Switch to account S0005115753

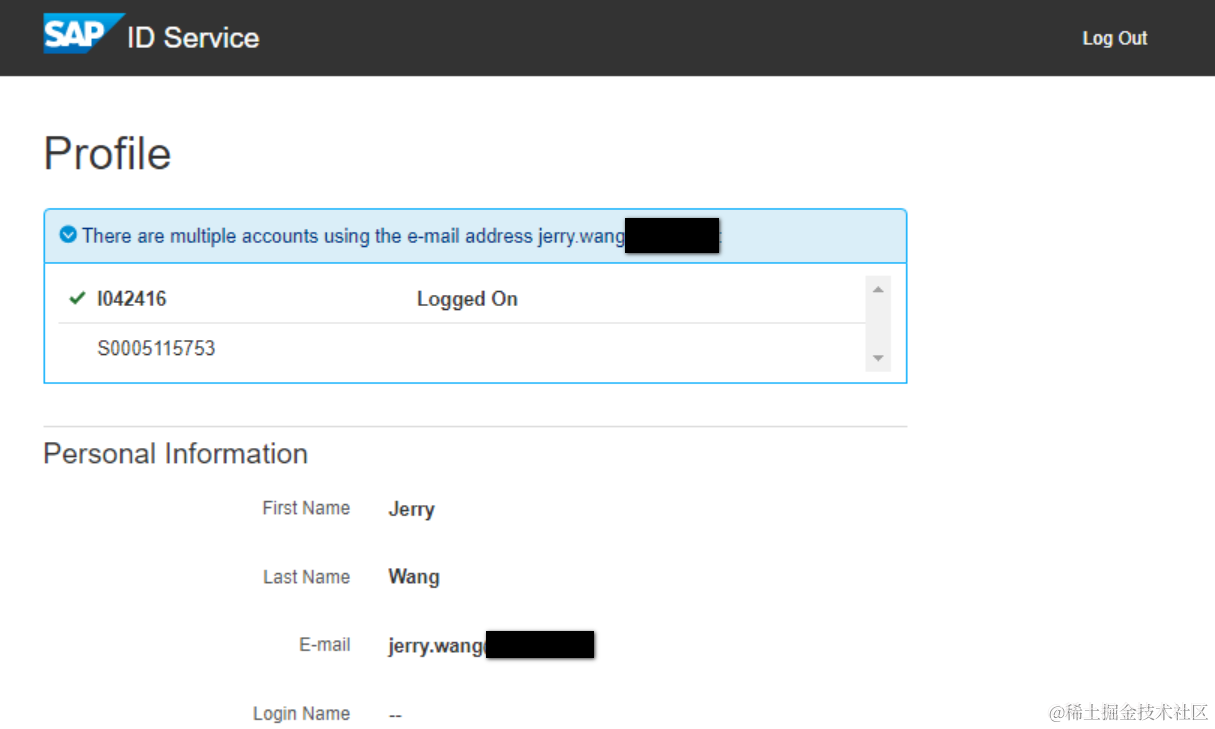pos(461,349)
